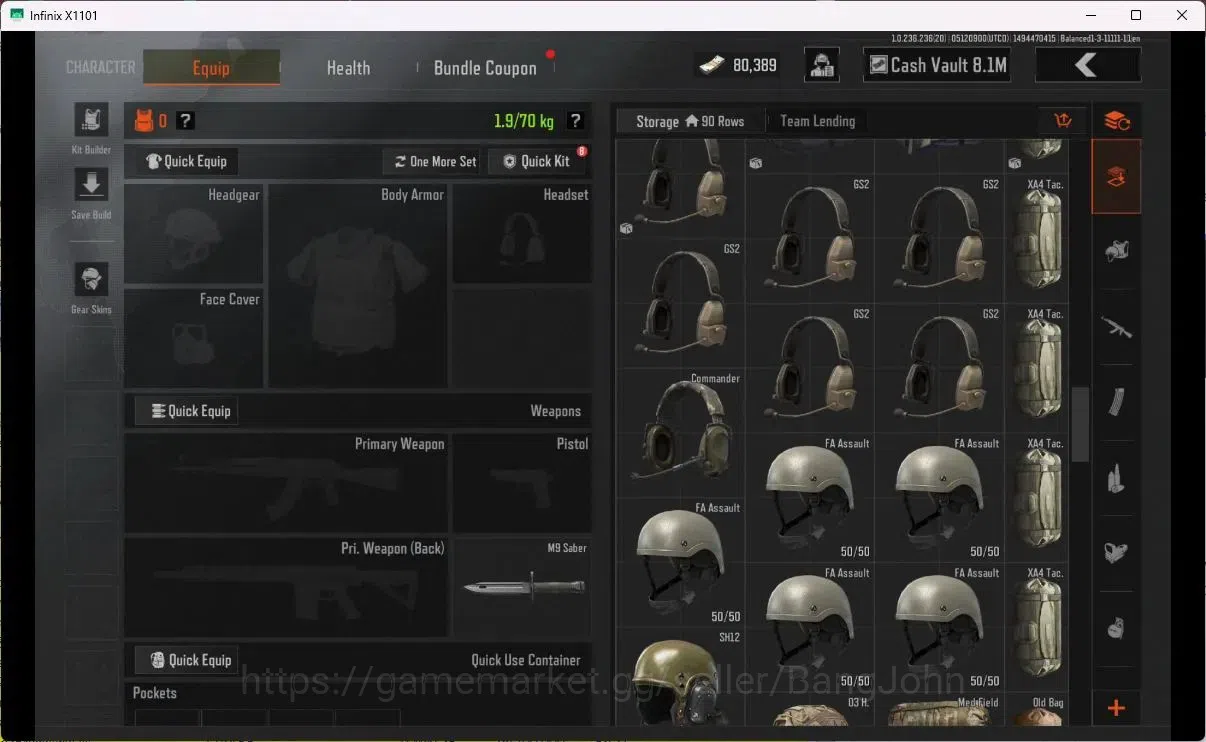Select the empty Face Cover slot

click(194, 338)
